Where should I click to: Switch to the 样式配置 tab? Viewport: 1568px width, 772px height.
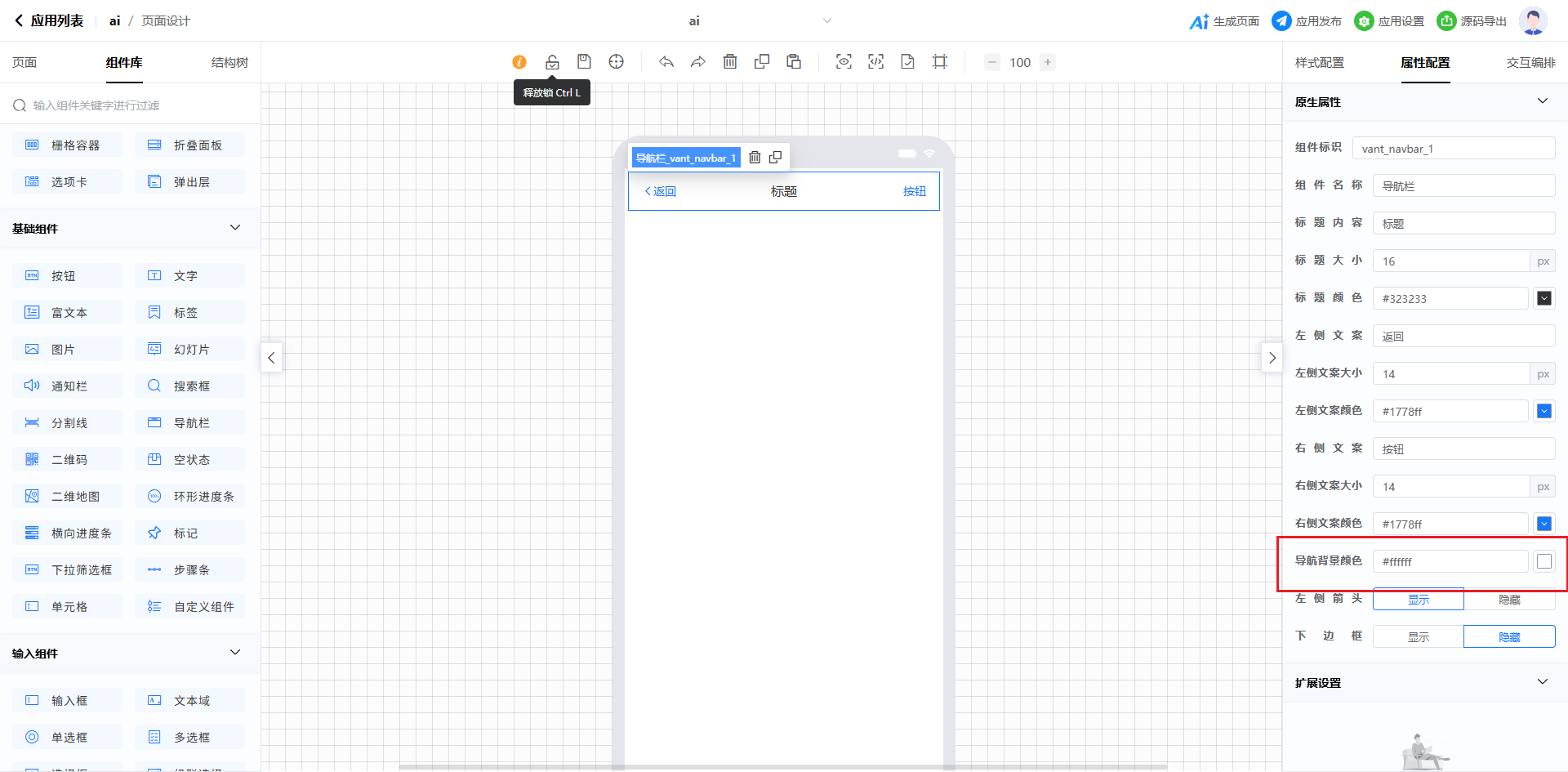pyautogui.click(x=1319, y=63)
